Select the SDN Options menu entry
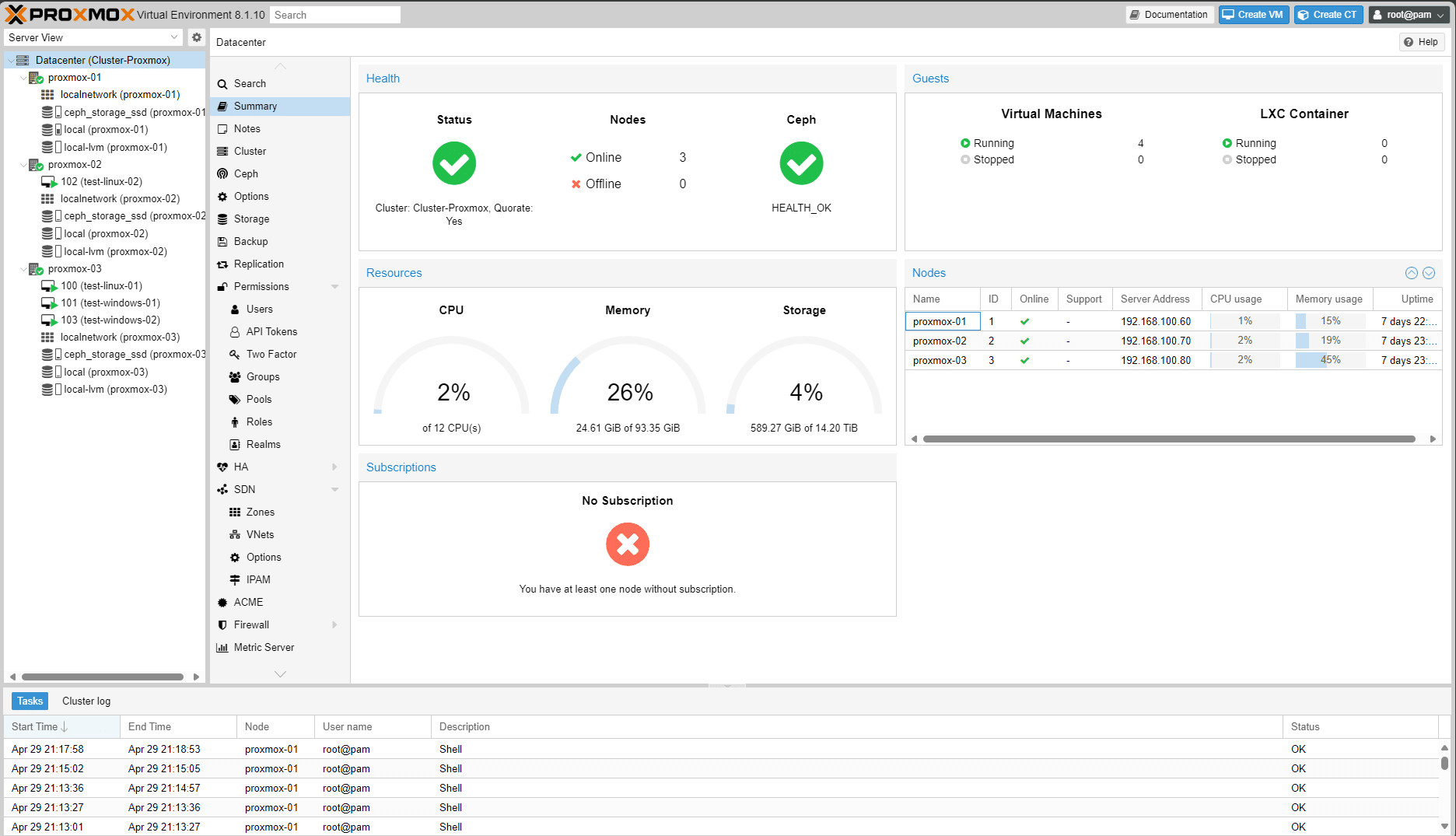The width and height of the screenshot is (1456, 836). pos(280,558)
